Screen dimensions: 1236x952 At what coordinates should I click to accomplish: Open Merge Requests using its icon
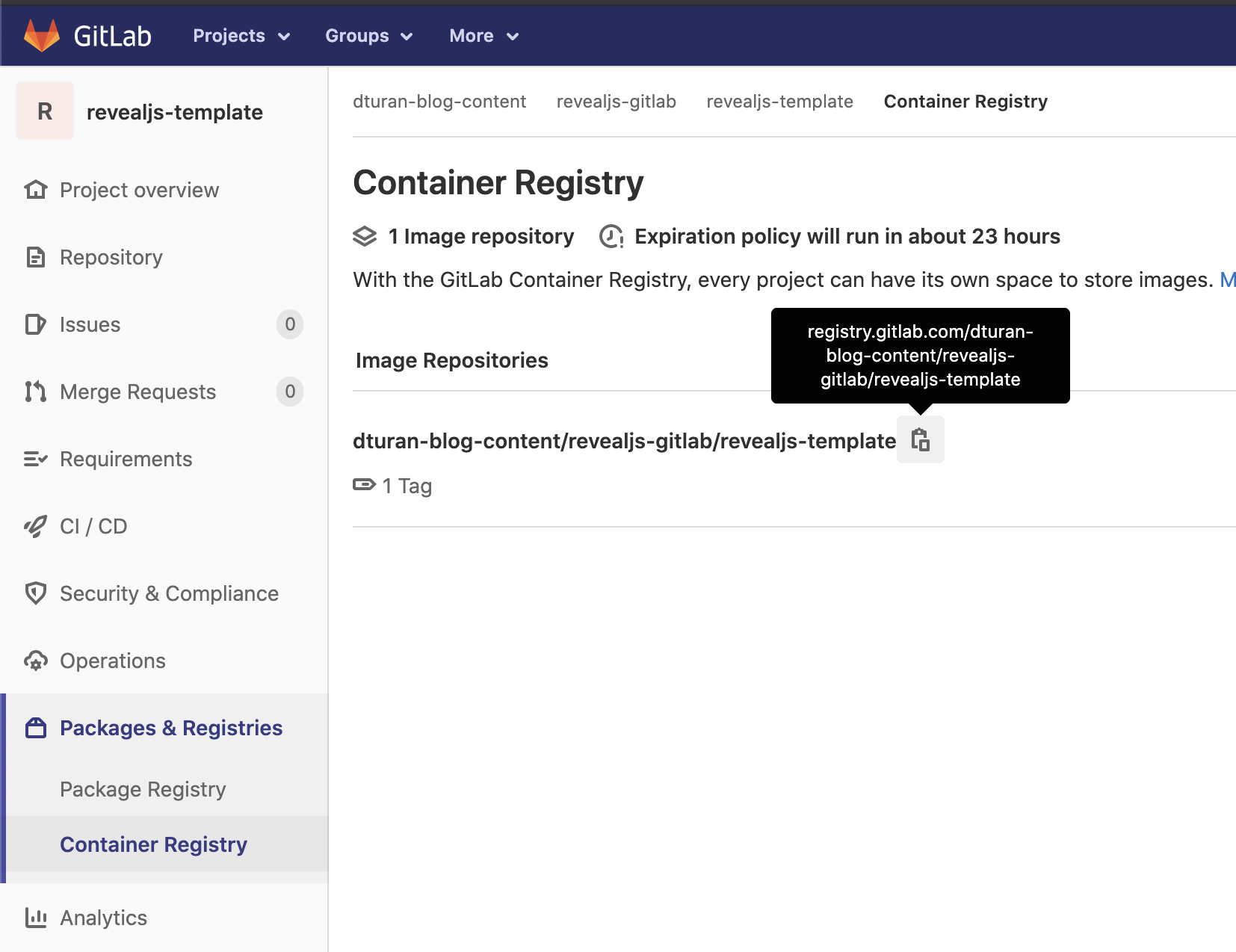click(x=35, y=392)
